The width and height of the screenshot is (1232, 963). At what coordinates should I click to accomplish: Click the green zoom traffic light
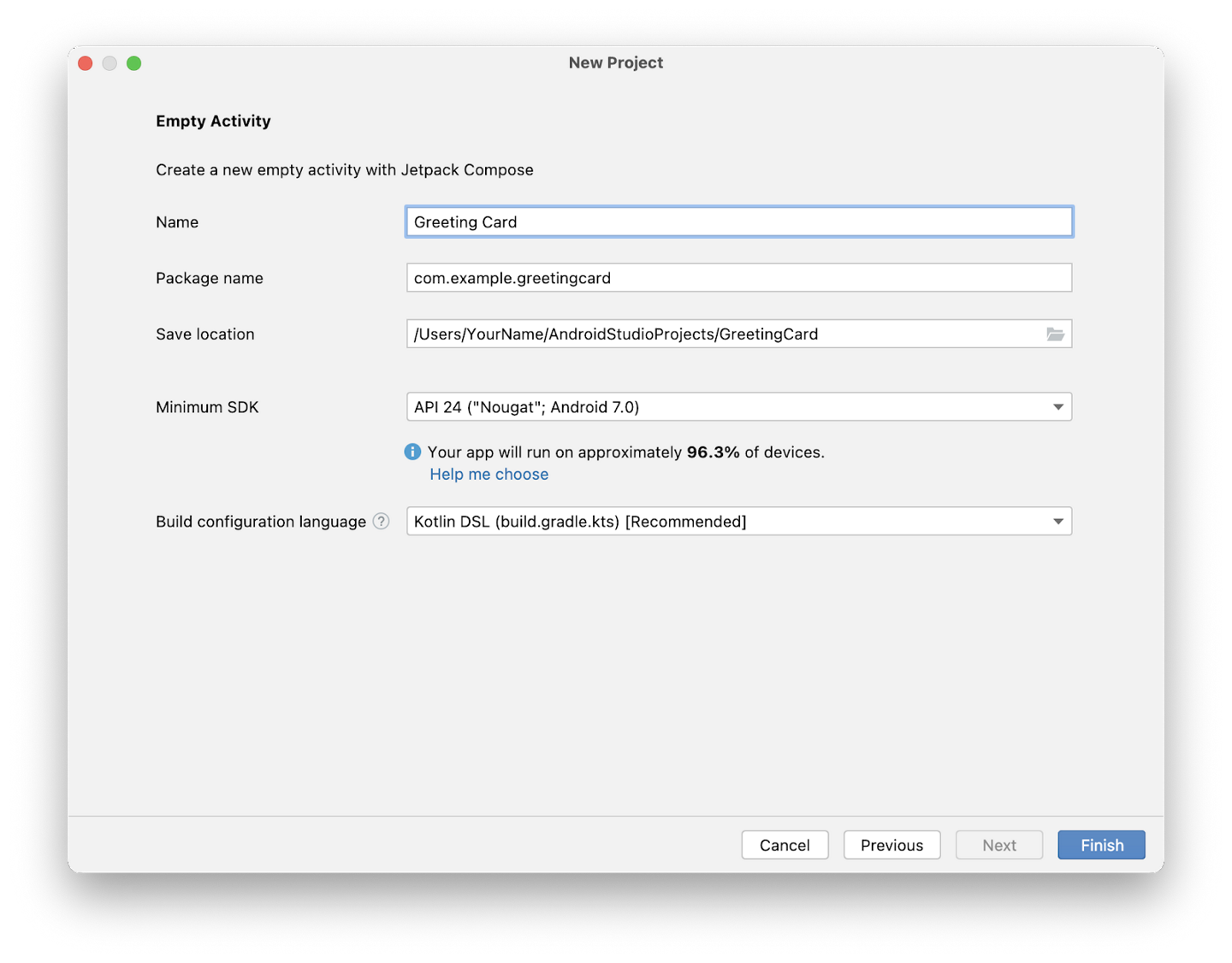pyautogui.click(x=134, y=62)
